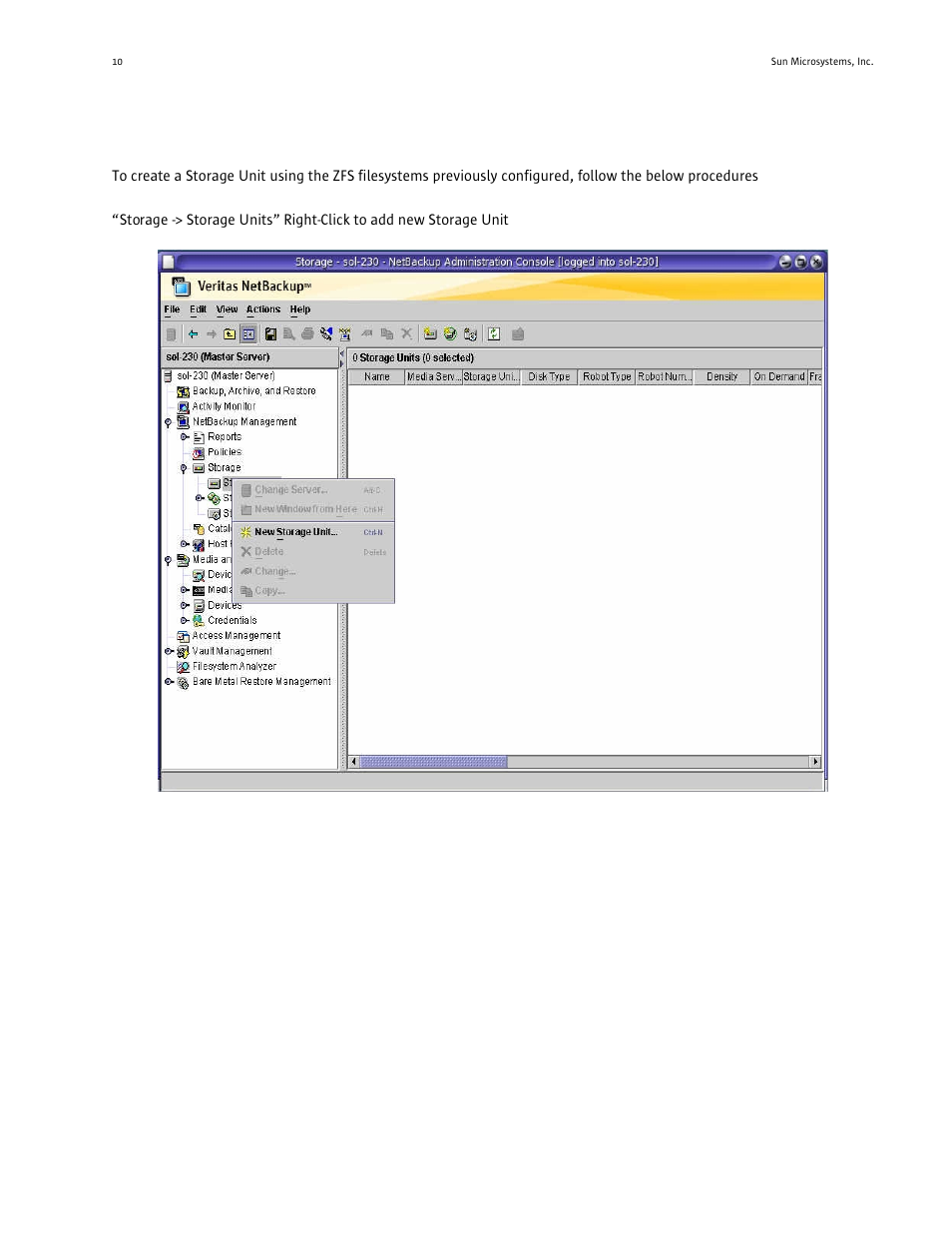Expand the Credentials tree node

(185, 620)
